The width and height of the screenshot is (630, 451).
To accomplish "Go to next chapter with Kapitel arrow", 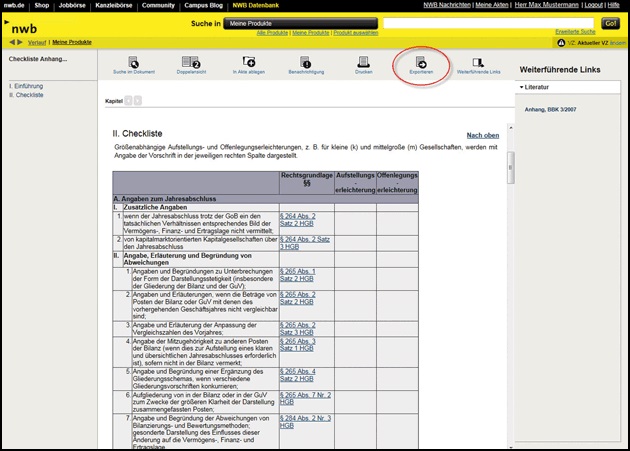I will pos(138,101).
